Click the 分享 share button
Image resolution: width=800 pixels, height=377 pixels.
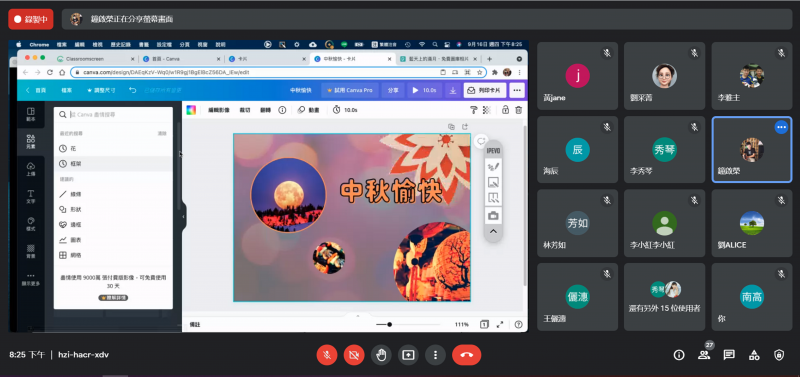point(393,90)
